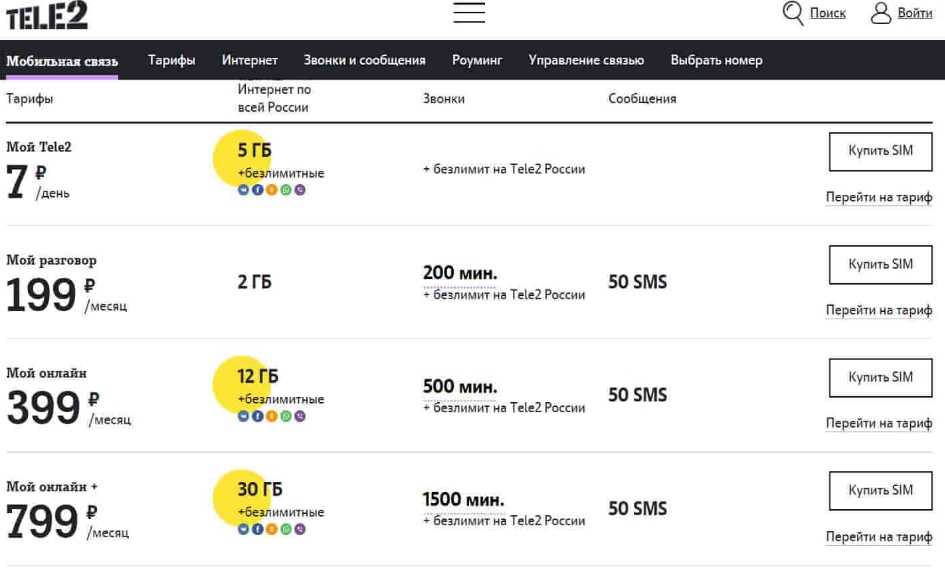Viewport: 945px width, 568px height.
Task: Open the hamburger menu icon
Action: click(469, 13)
